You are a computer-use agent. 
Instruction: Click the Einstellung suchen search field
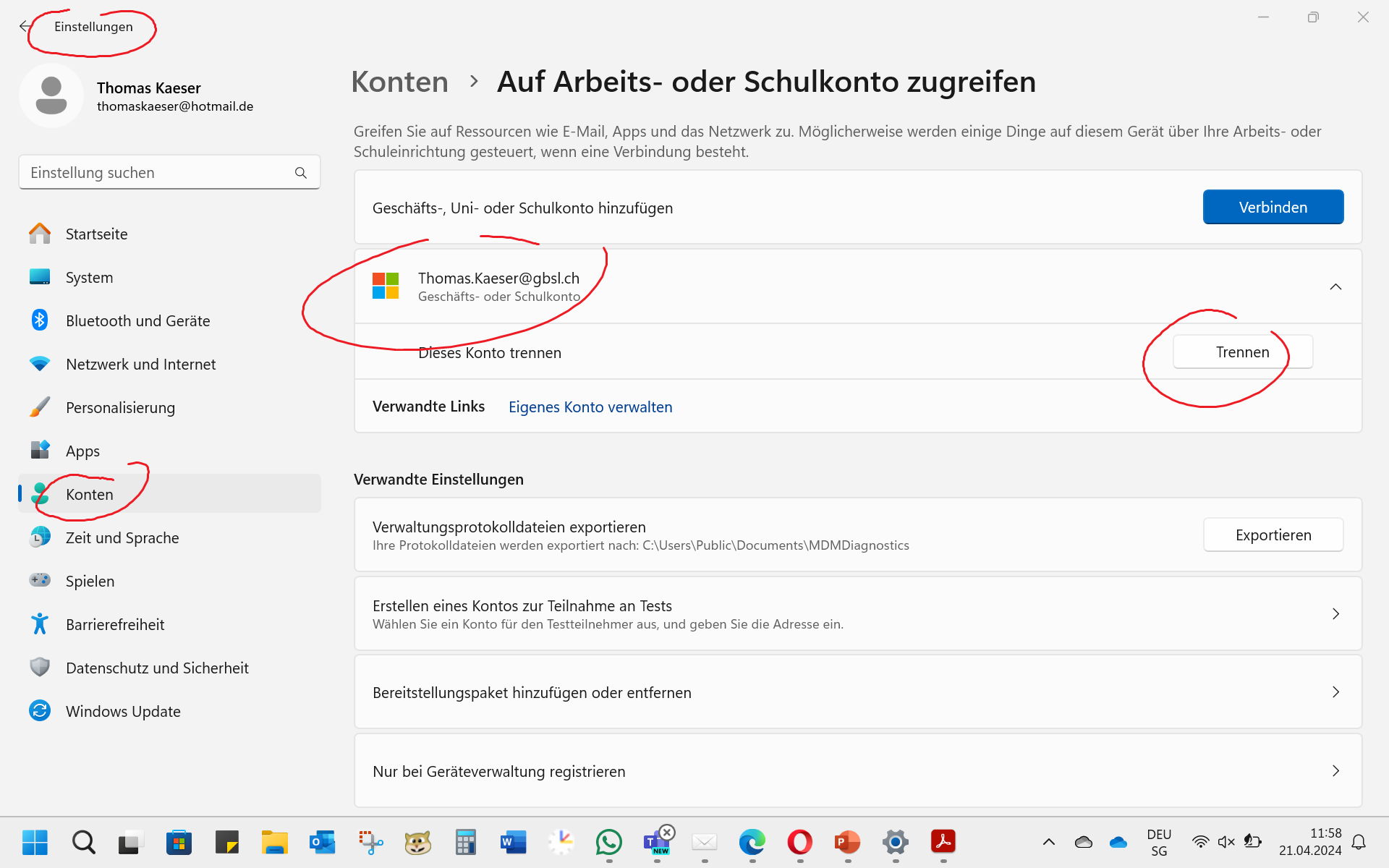coord(169,172)
